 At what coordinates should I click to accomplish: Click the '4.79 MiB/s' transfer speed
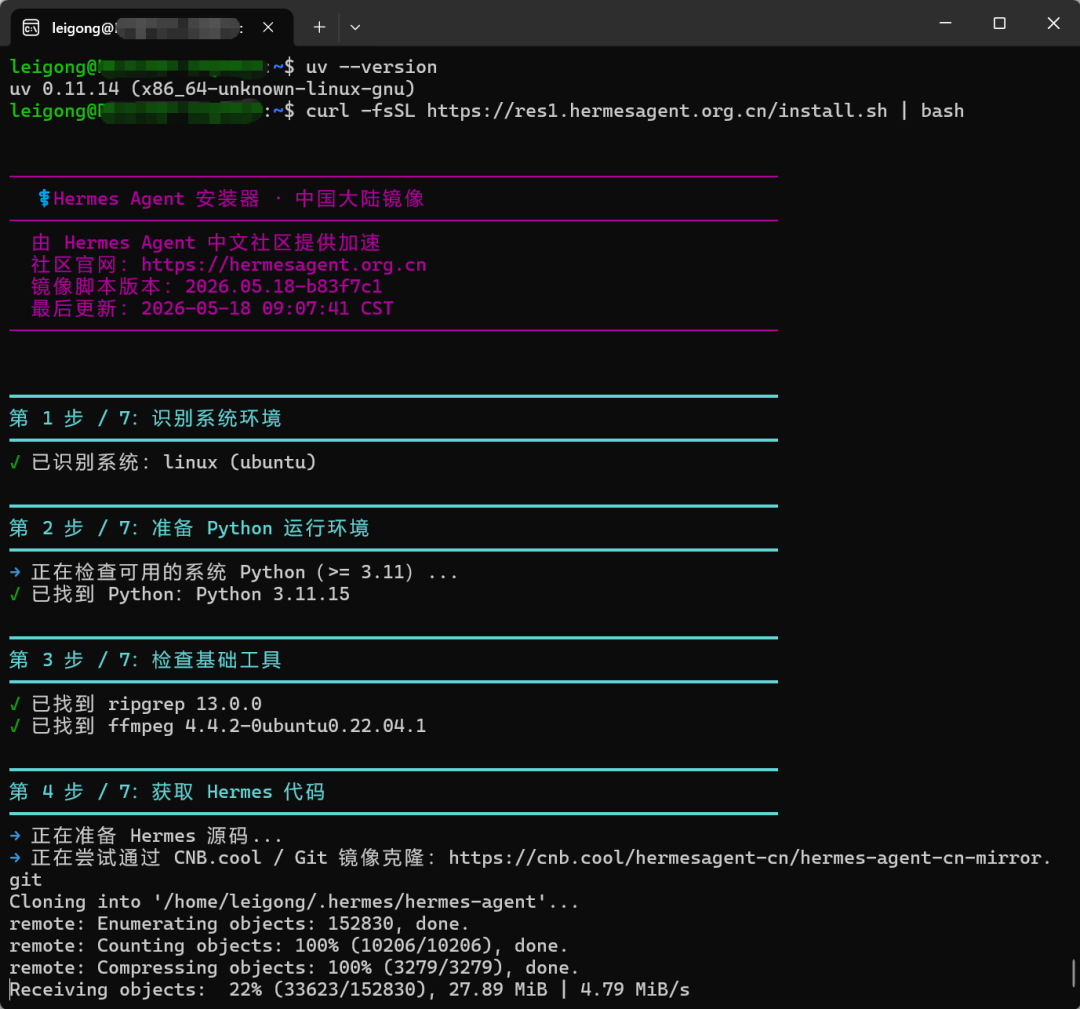[634, 990]
